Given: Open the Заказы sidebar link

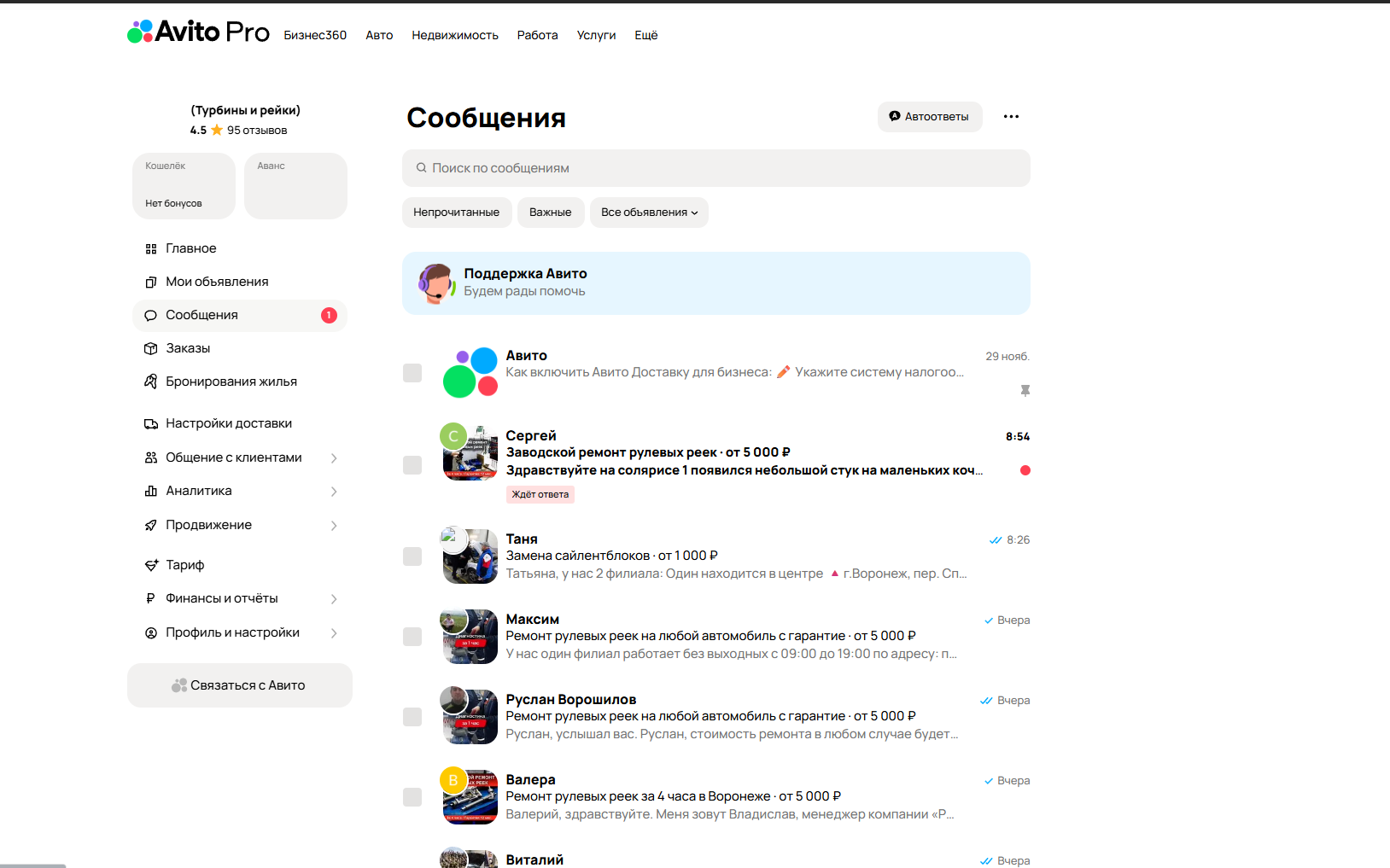Looking at the screenshot, I should tap(240, 348).
